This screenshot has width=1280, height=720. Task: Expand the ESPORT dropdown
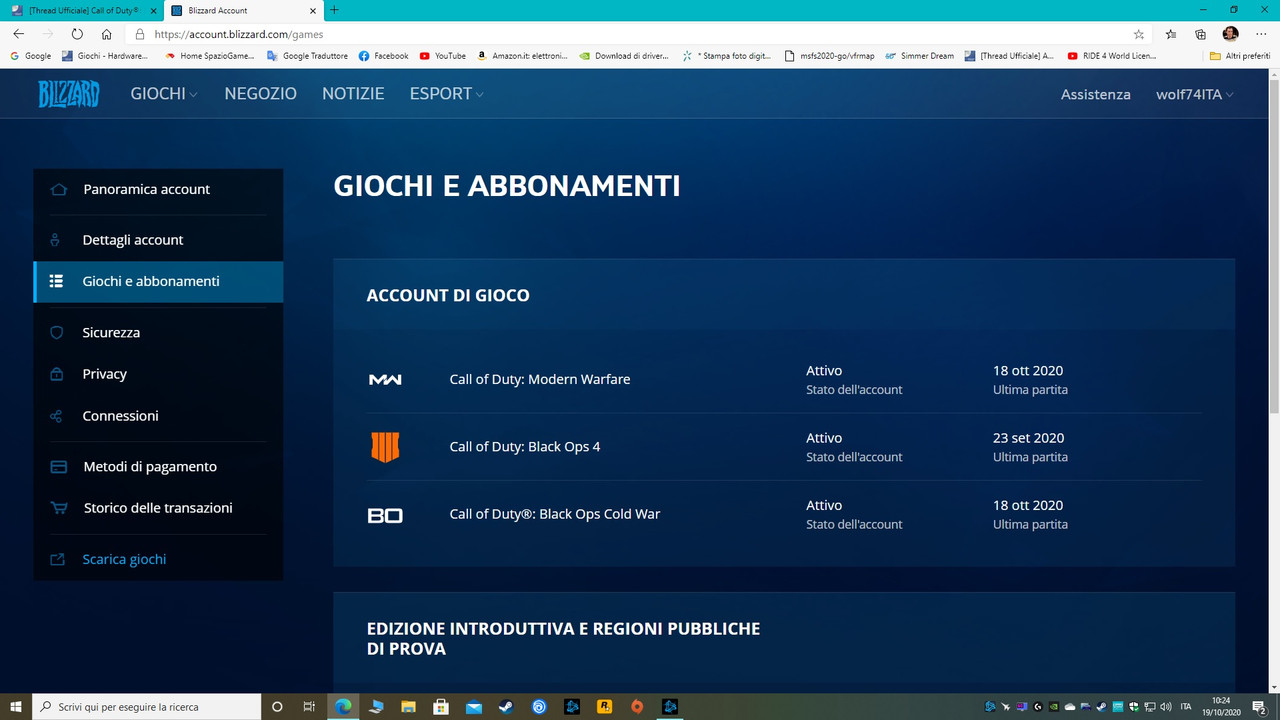tap(446, 93)
